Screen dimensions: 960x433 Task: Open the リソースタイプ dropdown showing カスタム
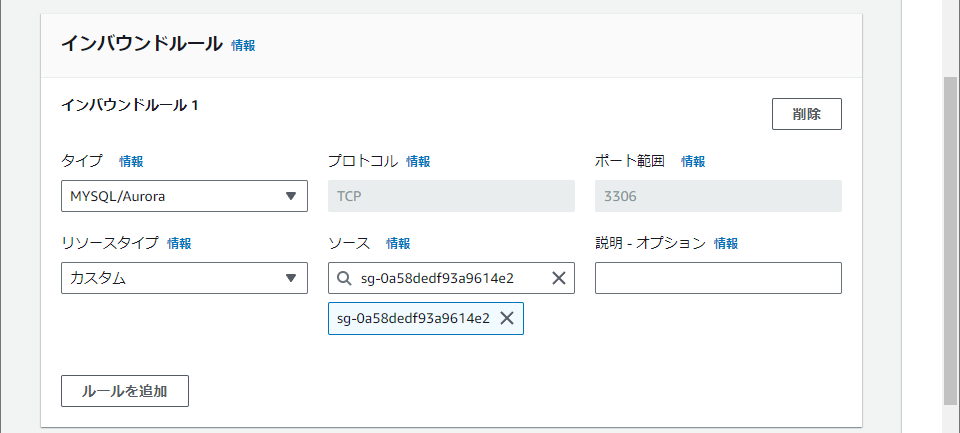184,278
